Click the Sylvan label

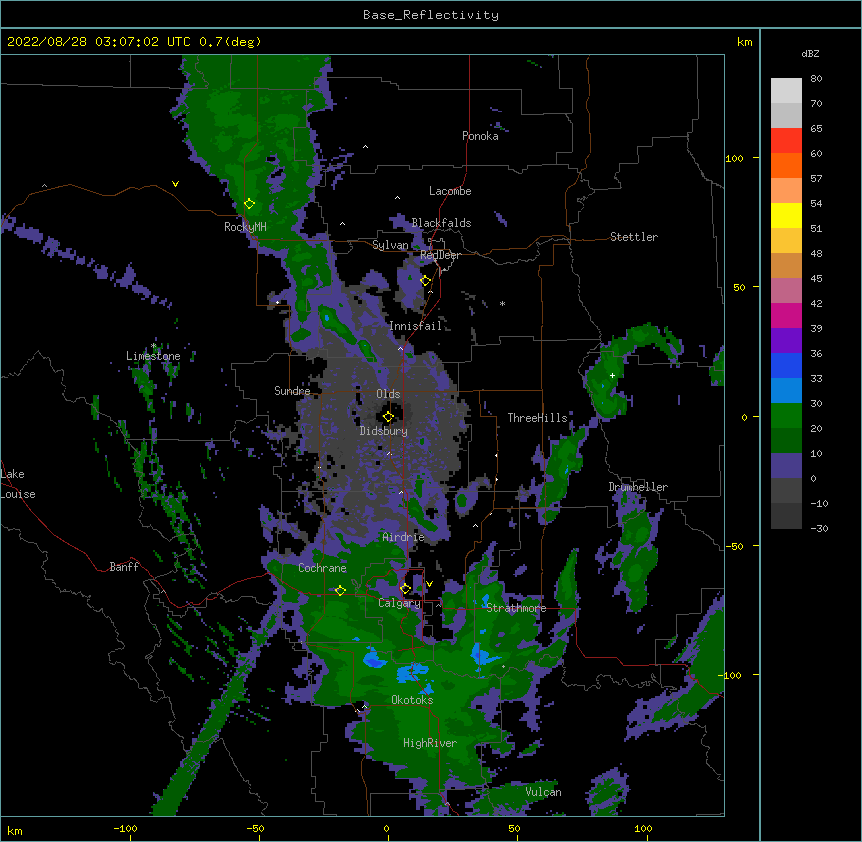[x=390, y=245]
